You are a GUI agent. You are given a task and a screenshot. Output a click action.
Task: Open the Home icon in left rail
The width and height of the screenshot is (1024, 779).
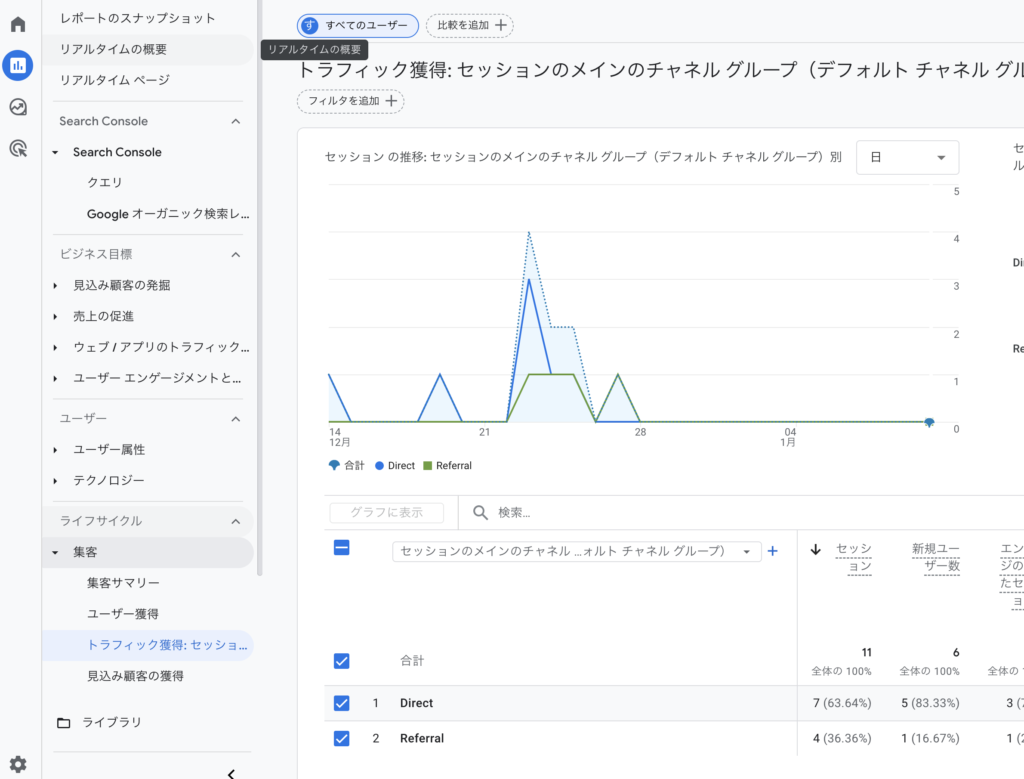[x=18, y=24]
